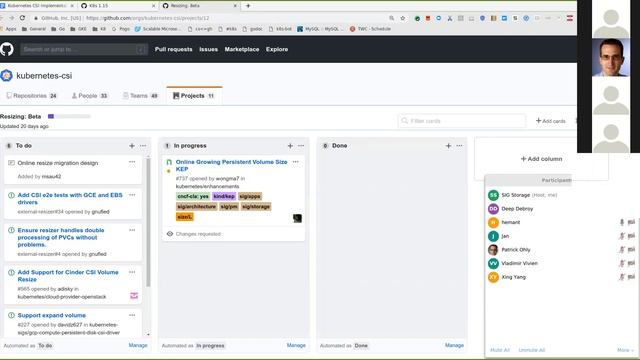Switch to Repositories tab
Viewport: 640px width, 360px height.
pos(31,96)
